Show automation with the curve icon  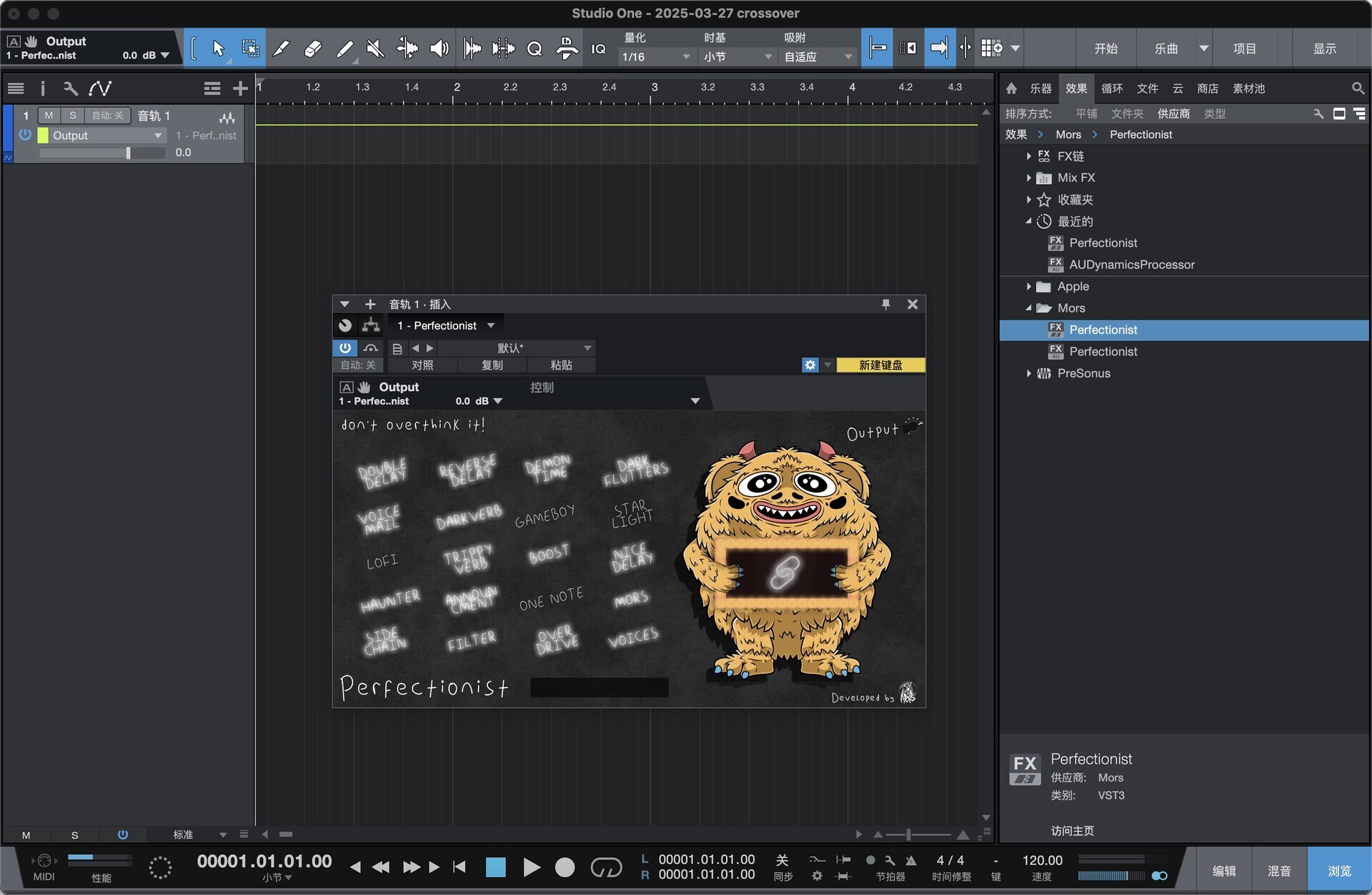coord(100,88)
